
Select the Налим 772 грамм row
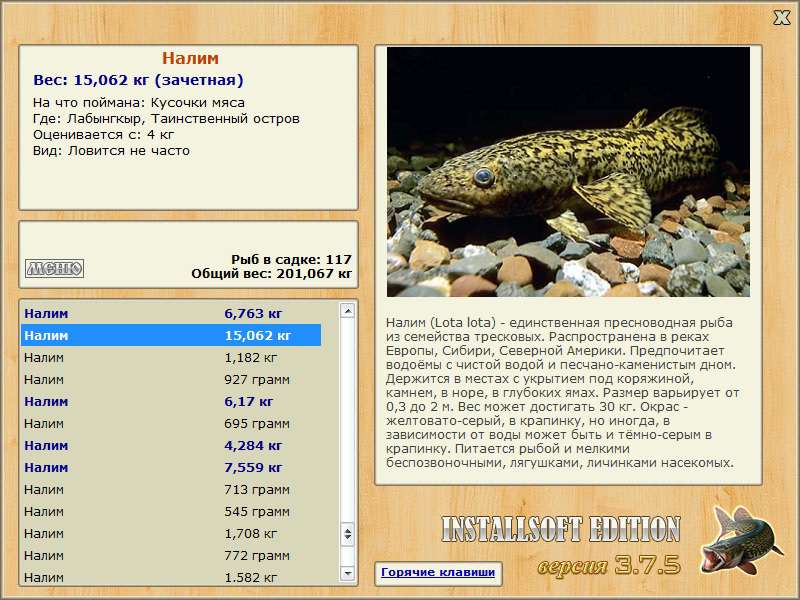171,555
